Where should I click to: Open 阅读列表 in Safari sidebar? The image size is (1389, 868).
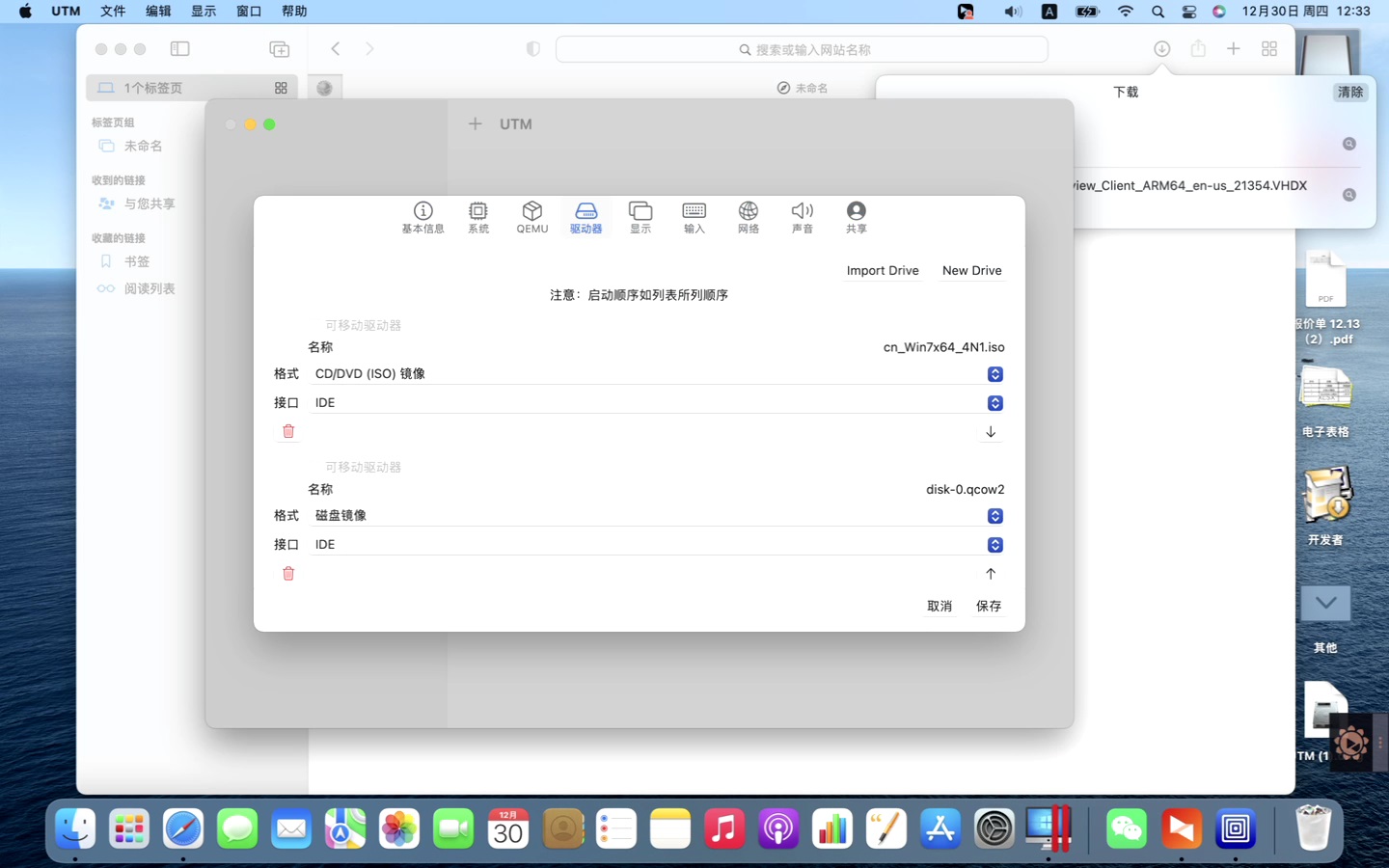point(137,288)
